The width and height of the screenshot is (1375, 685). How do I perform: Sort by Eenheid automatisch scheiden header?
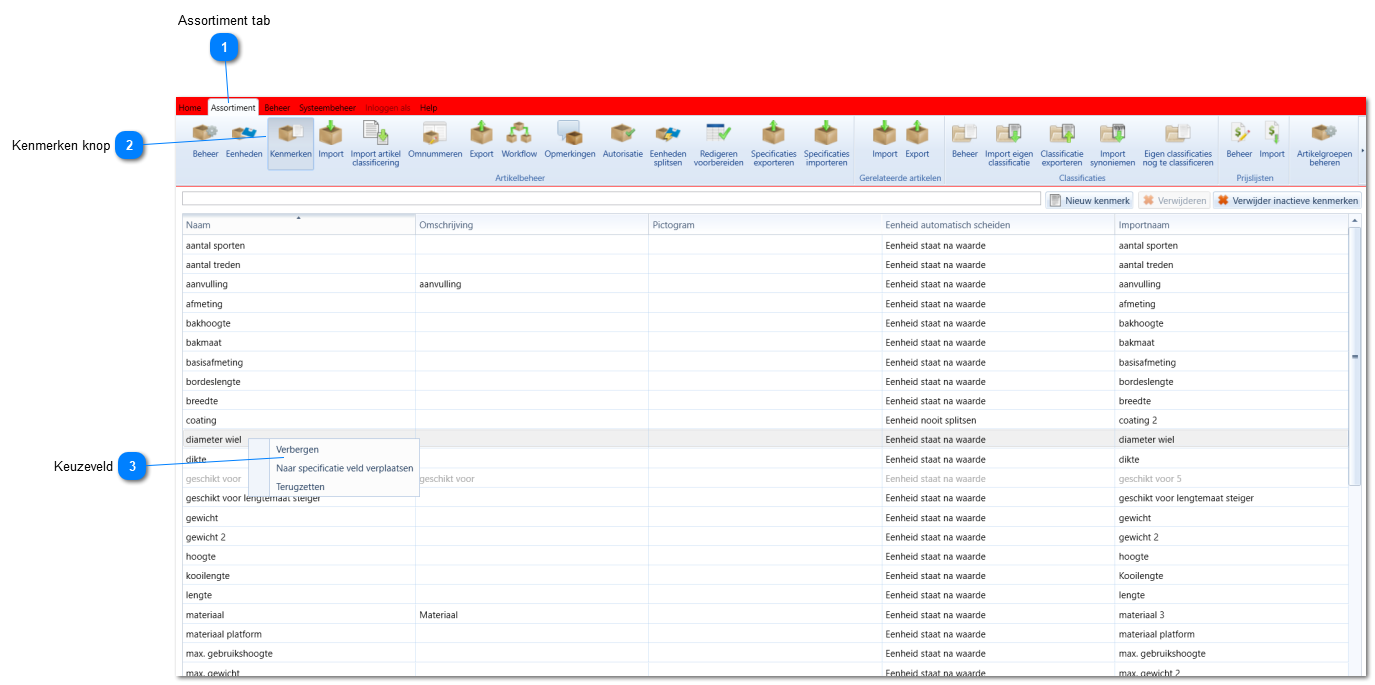(998, 225)
